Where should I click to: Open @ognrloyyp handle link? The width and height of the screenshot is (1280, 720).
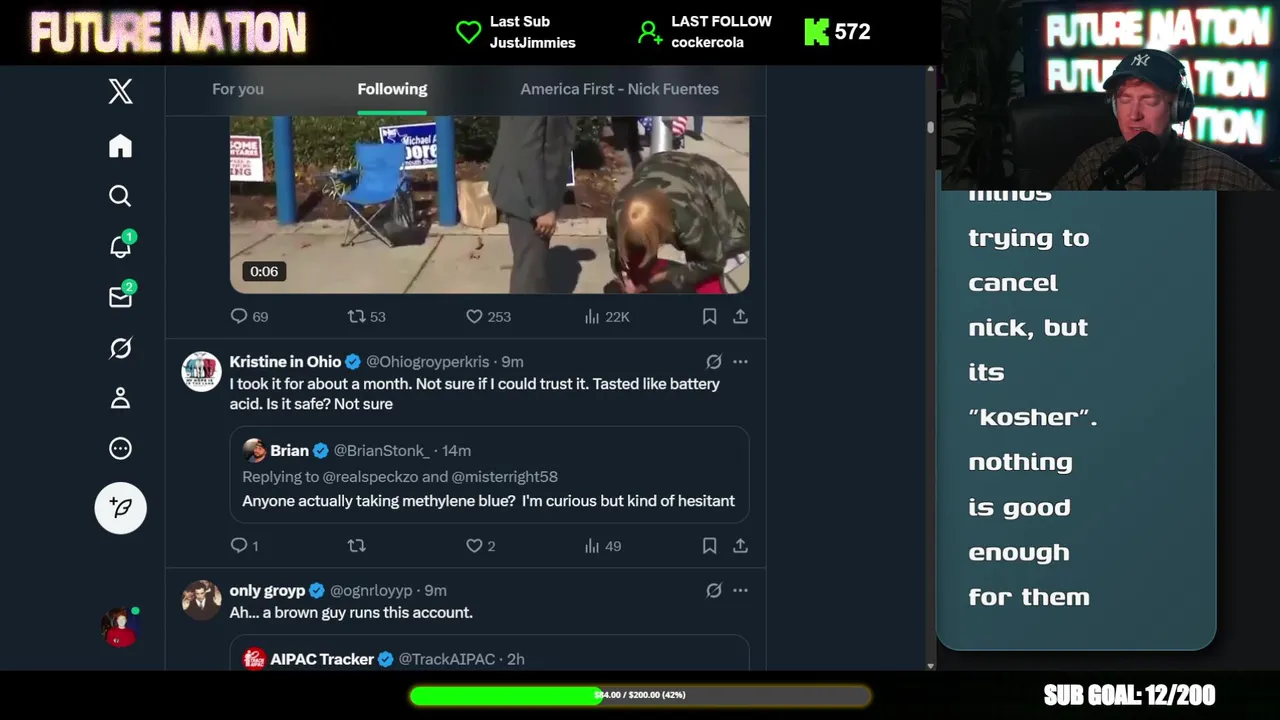pos(370,591)
